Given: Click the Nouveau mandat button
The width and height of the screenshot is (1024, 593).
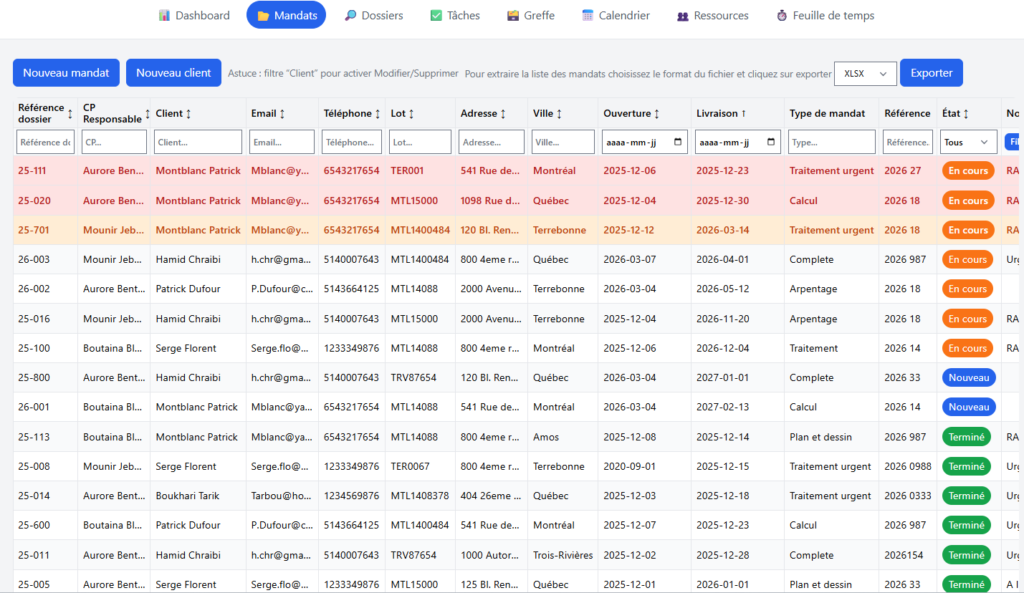Looking at the screenshot, I should 66,73.
